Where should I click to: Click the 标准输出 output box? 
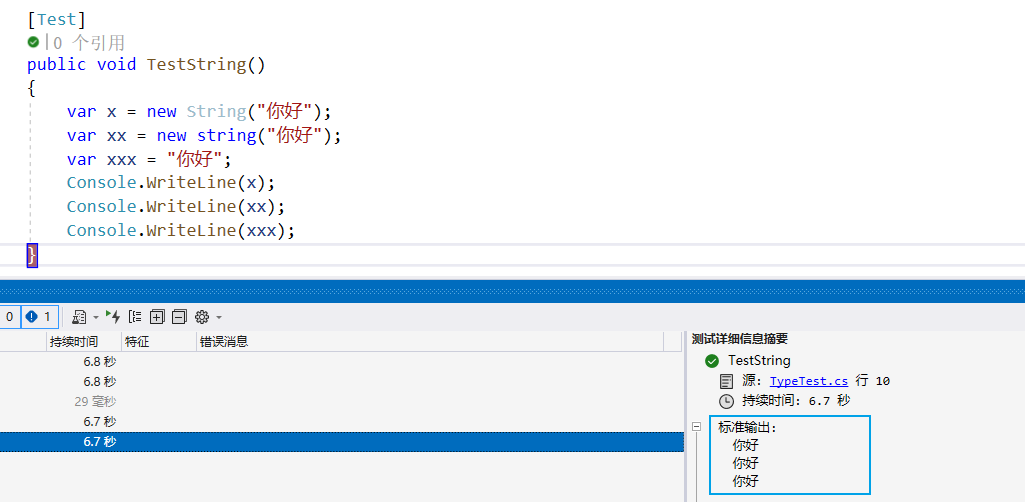(790, 455)
